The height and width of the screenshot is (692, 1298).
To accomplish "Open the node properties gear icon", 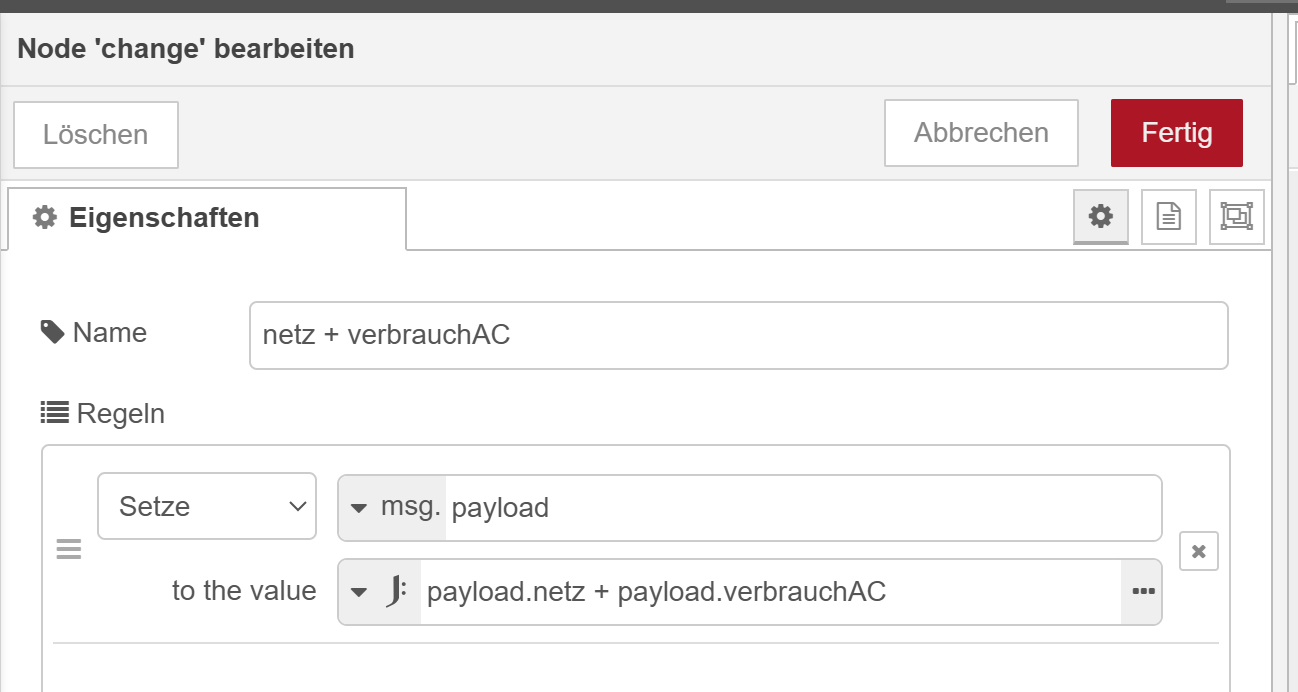I will point(1101,216).
